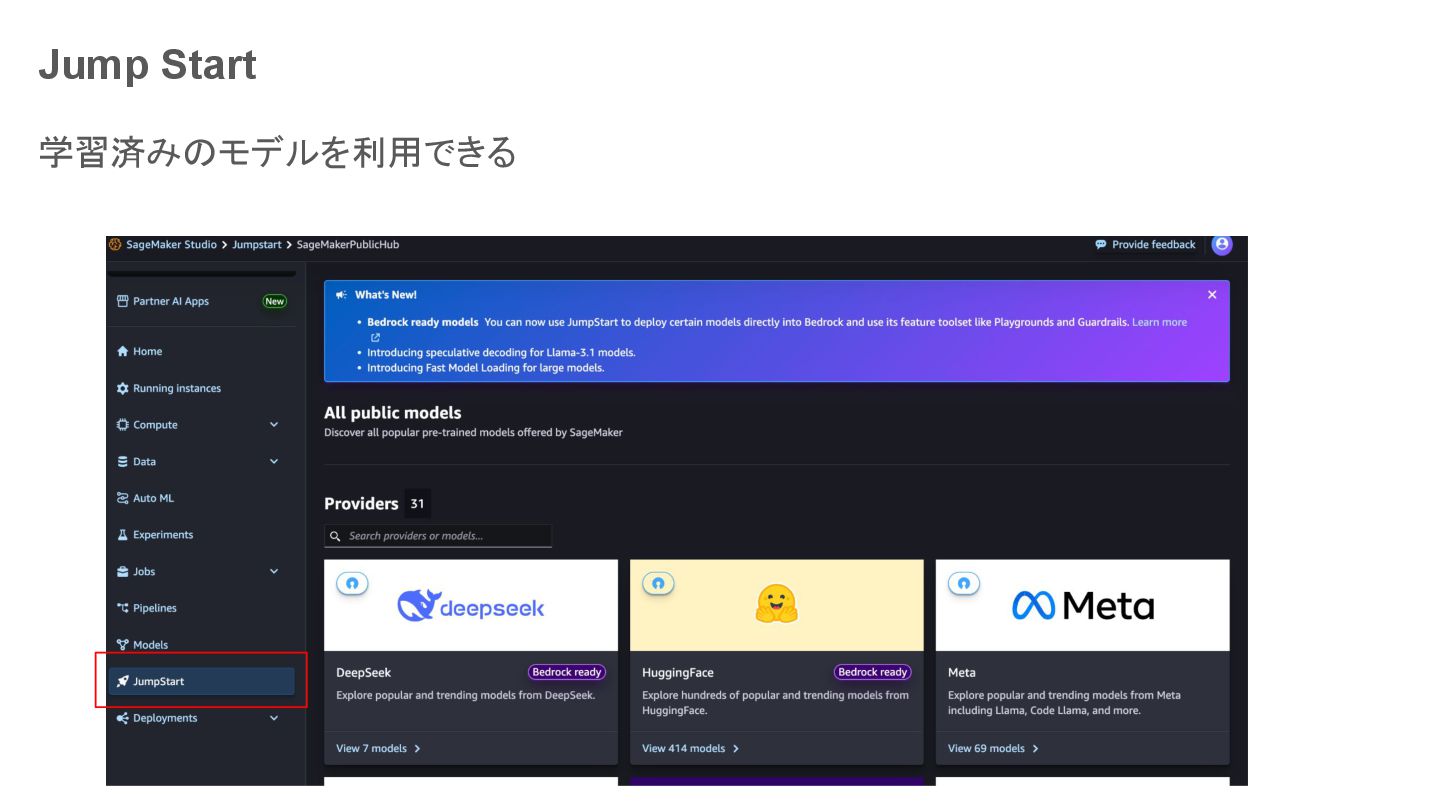Click the Providers count 31

point(417,504)
